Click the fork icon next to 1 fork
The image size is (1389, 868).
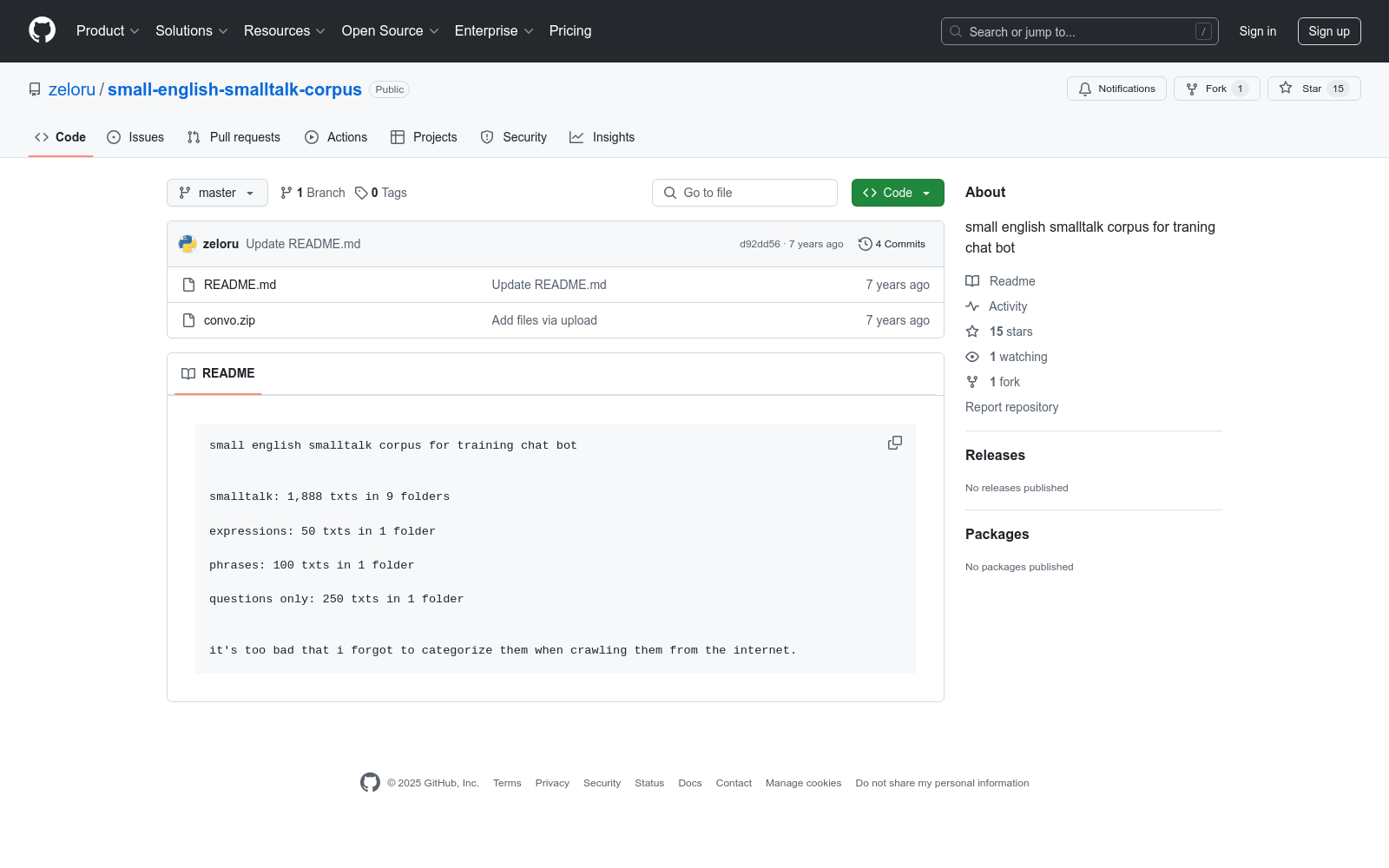click(972, 382)
